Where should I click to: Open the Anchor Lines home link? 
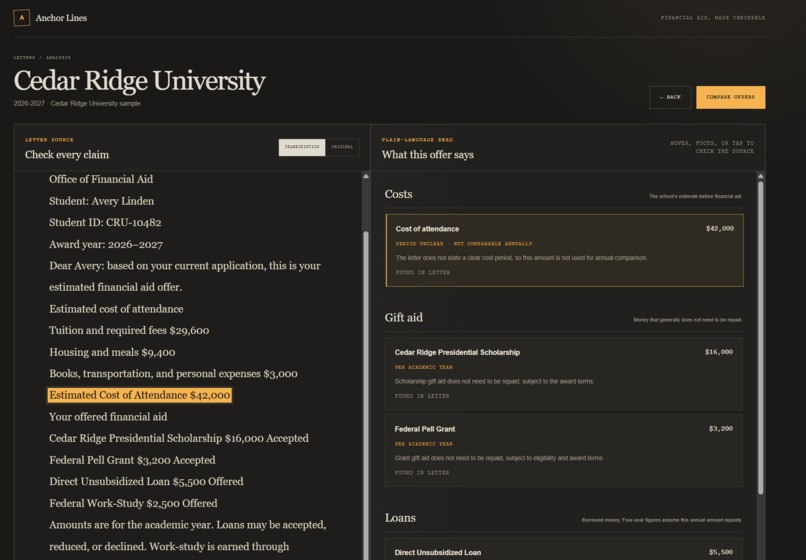[50, 17]
